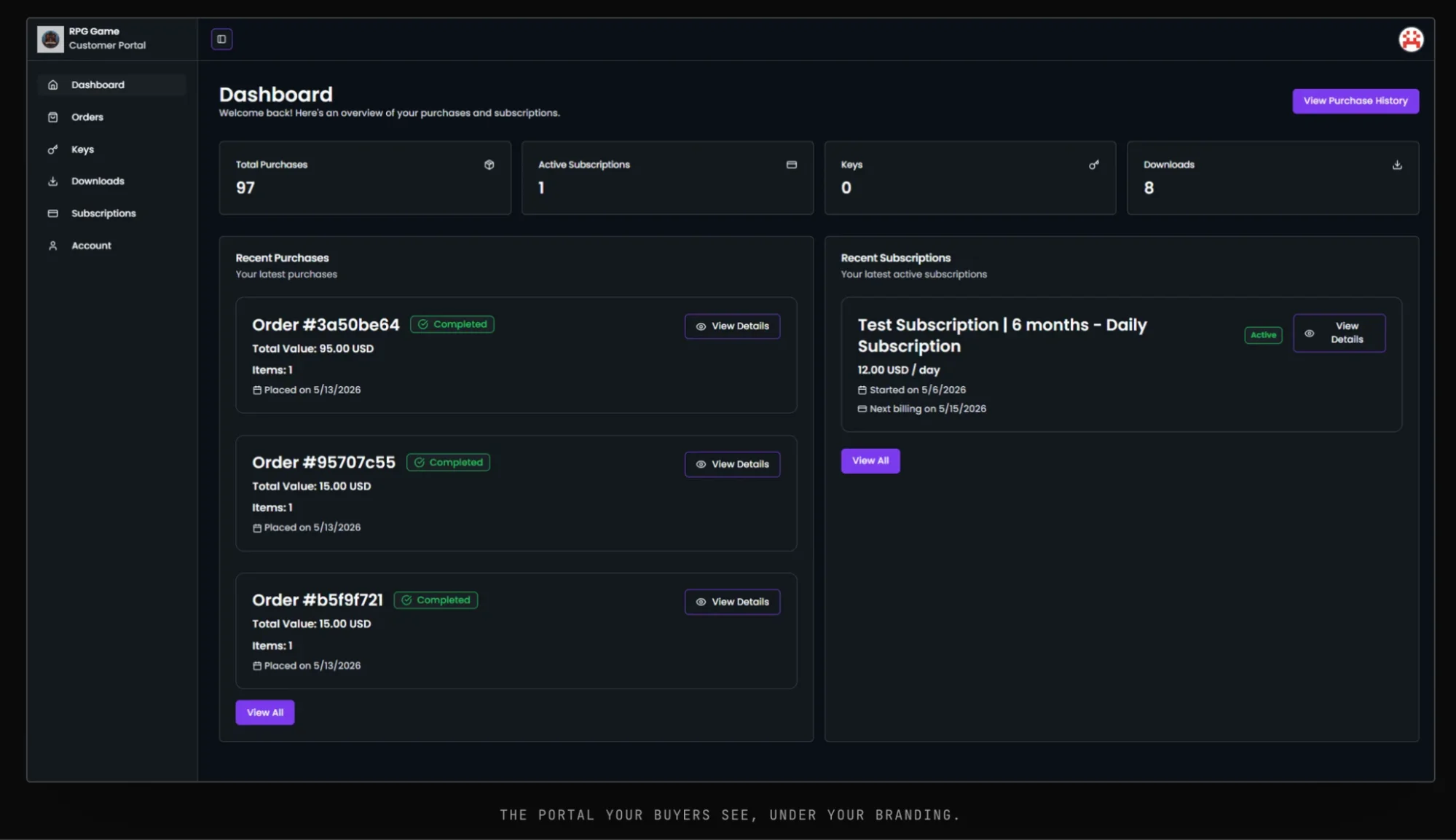Click the Downloads stat value 8
The image size is (1456, 840).
1149,188
